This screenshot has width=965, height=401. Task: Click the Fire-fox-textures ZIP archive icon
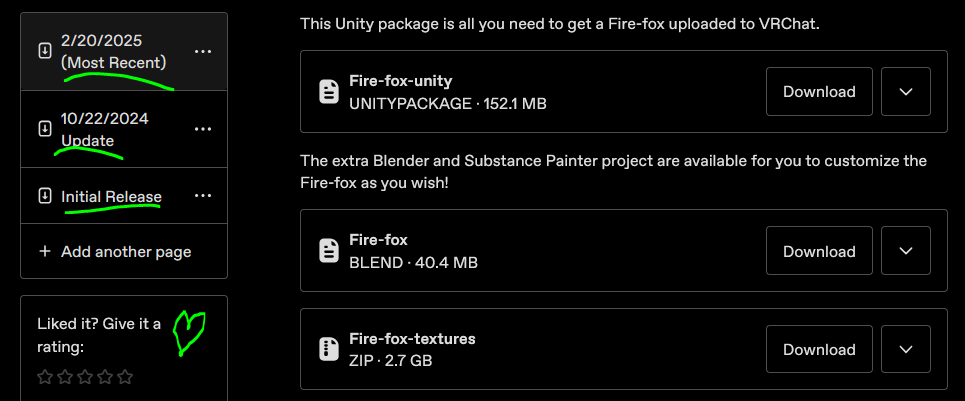pyautogui.click(x=328, y=349)
